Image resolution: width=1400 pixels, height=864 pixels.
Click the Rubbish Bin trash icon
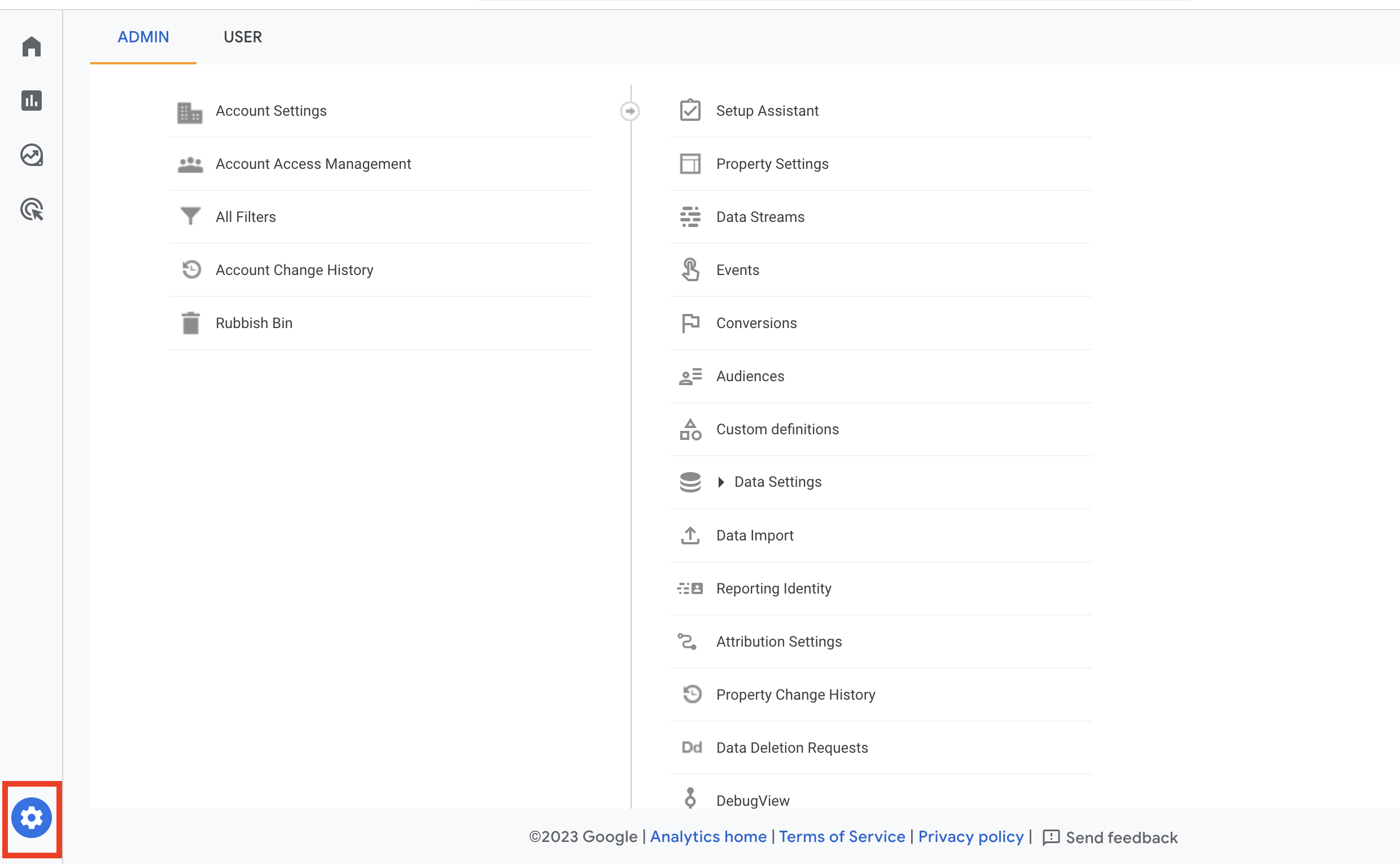pos(190,323)
